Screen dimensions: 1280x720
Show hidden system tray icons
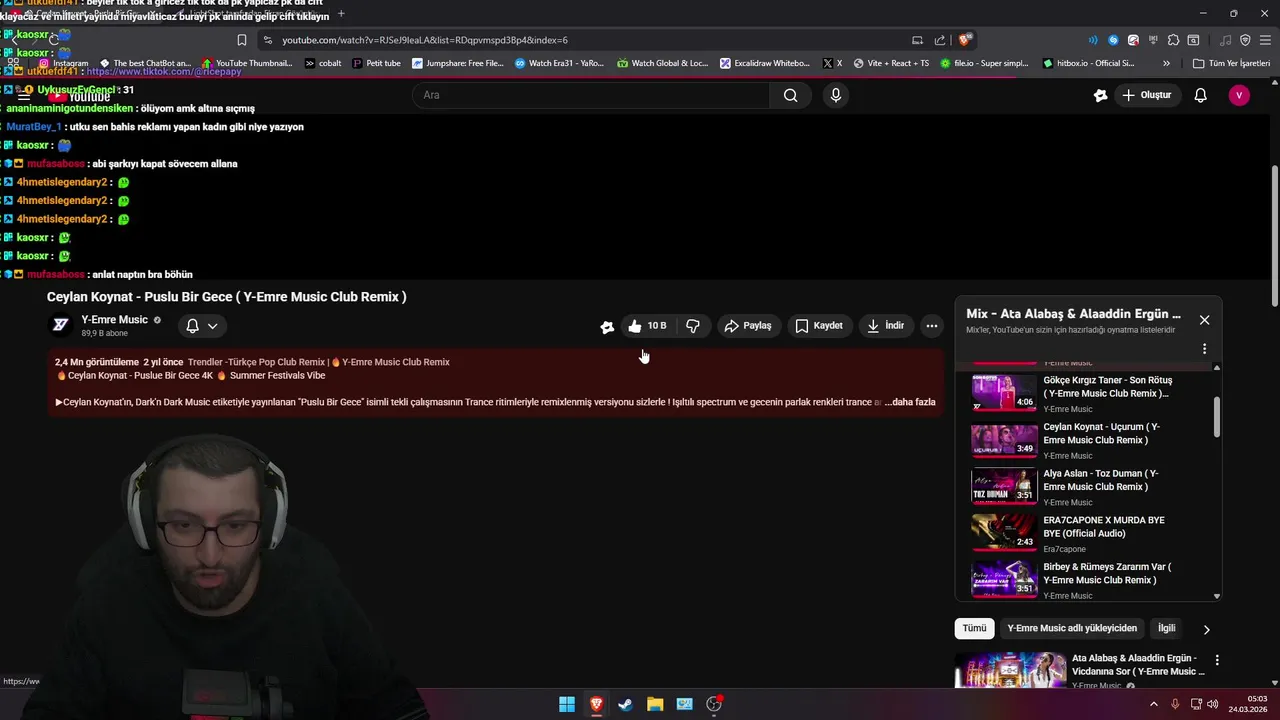tap(1154, 704)
